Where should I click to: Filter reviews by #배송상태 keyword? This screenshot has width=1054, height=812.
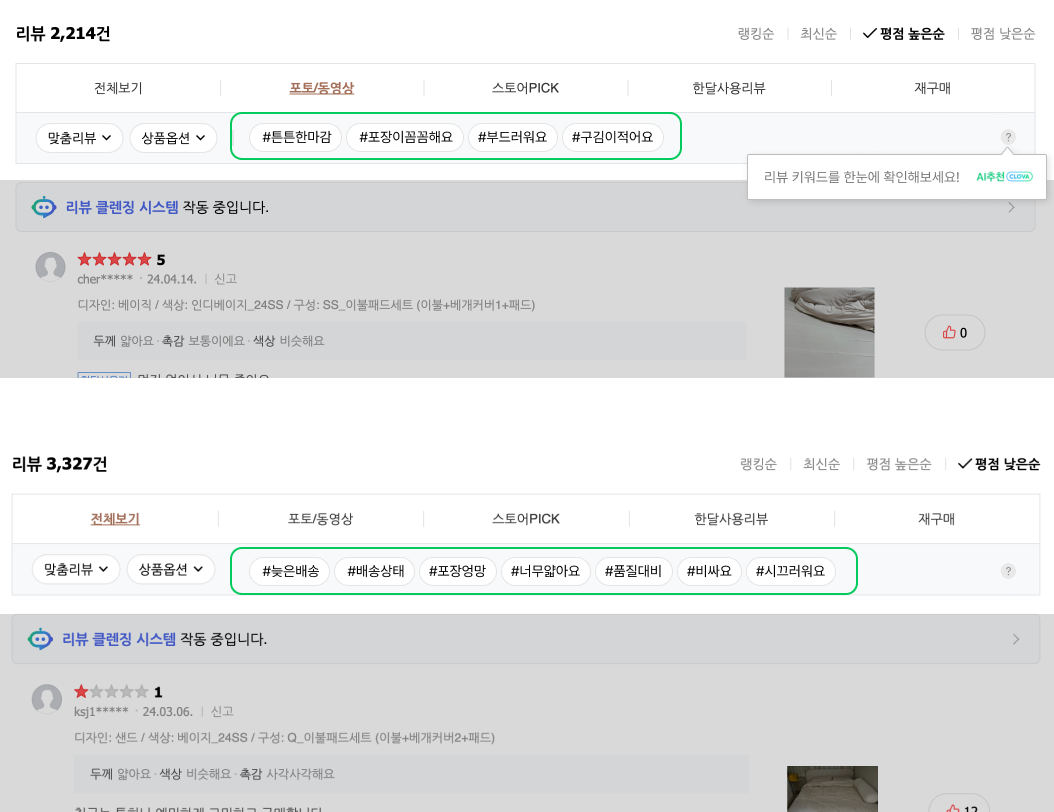[375, 571]
